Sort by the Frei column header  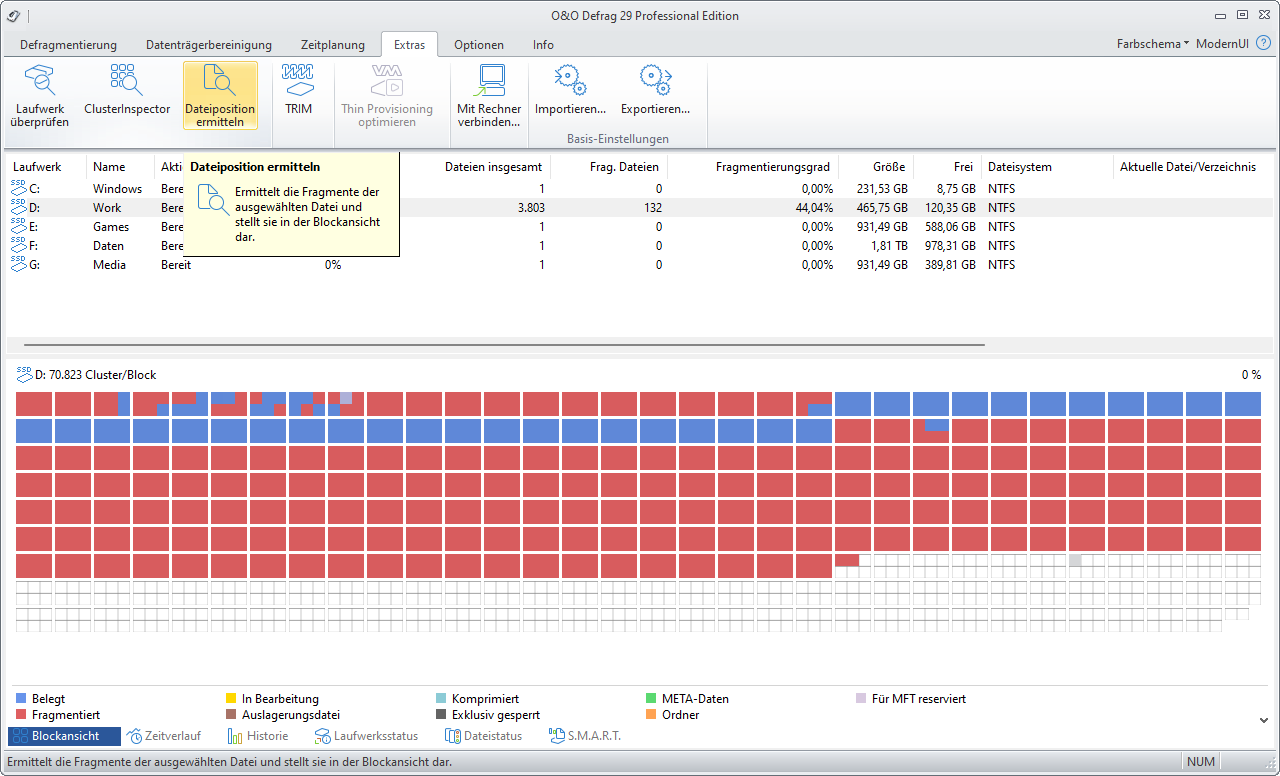[x=947, y=167]
